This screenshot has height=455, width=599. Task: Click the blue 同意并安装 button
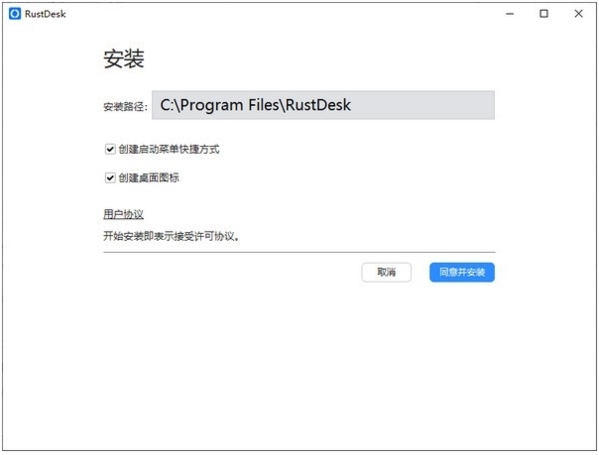(x=462, y=272)
